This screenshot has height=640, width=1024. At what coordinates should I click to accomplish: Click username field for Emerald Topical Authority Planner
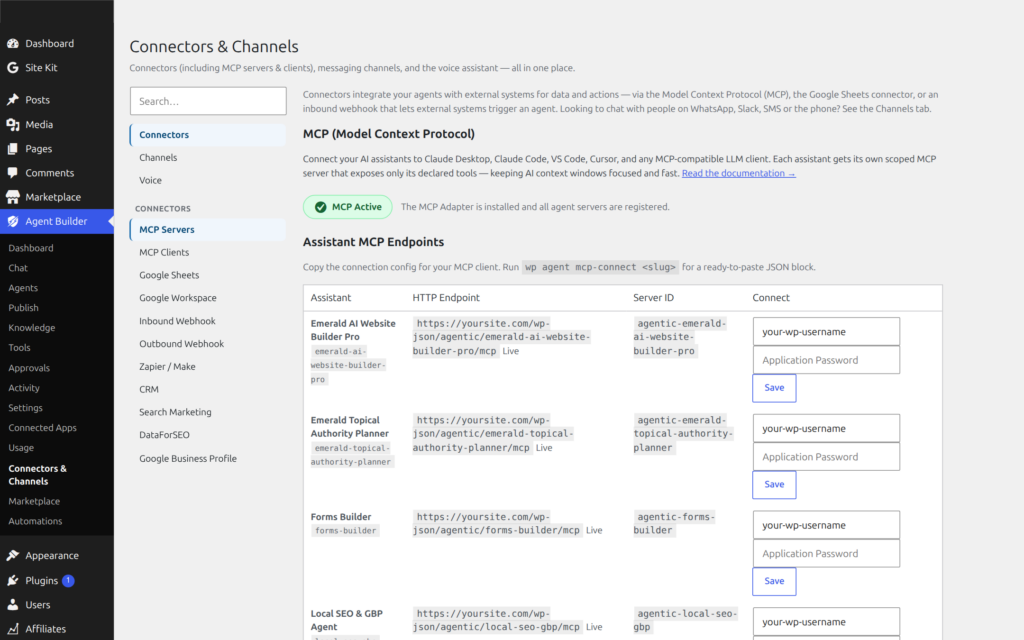tap(826, 428)
